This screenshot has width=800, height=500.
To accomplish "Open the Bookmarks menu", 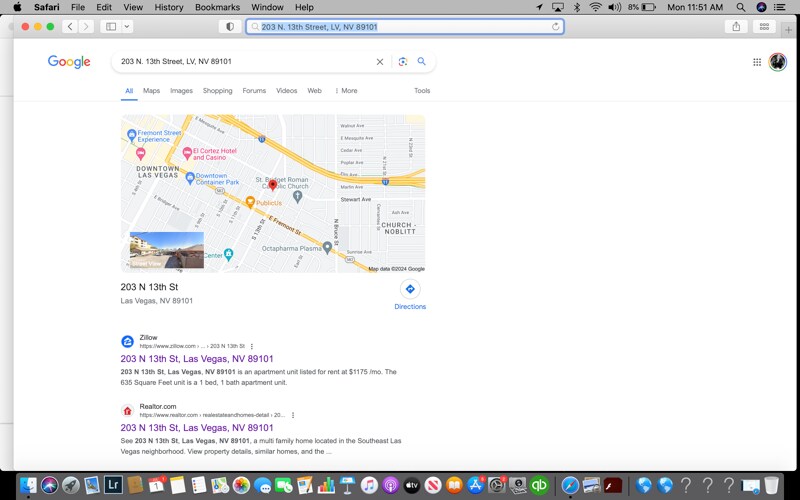I will click(217, 7).
